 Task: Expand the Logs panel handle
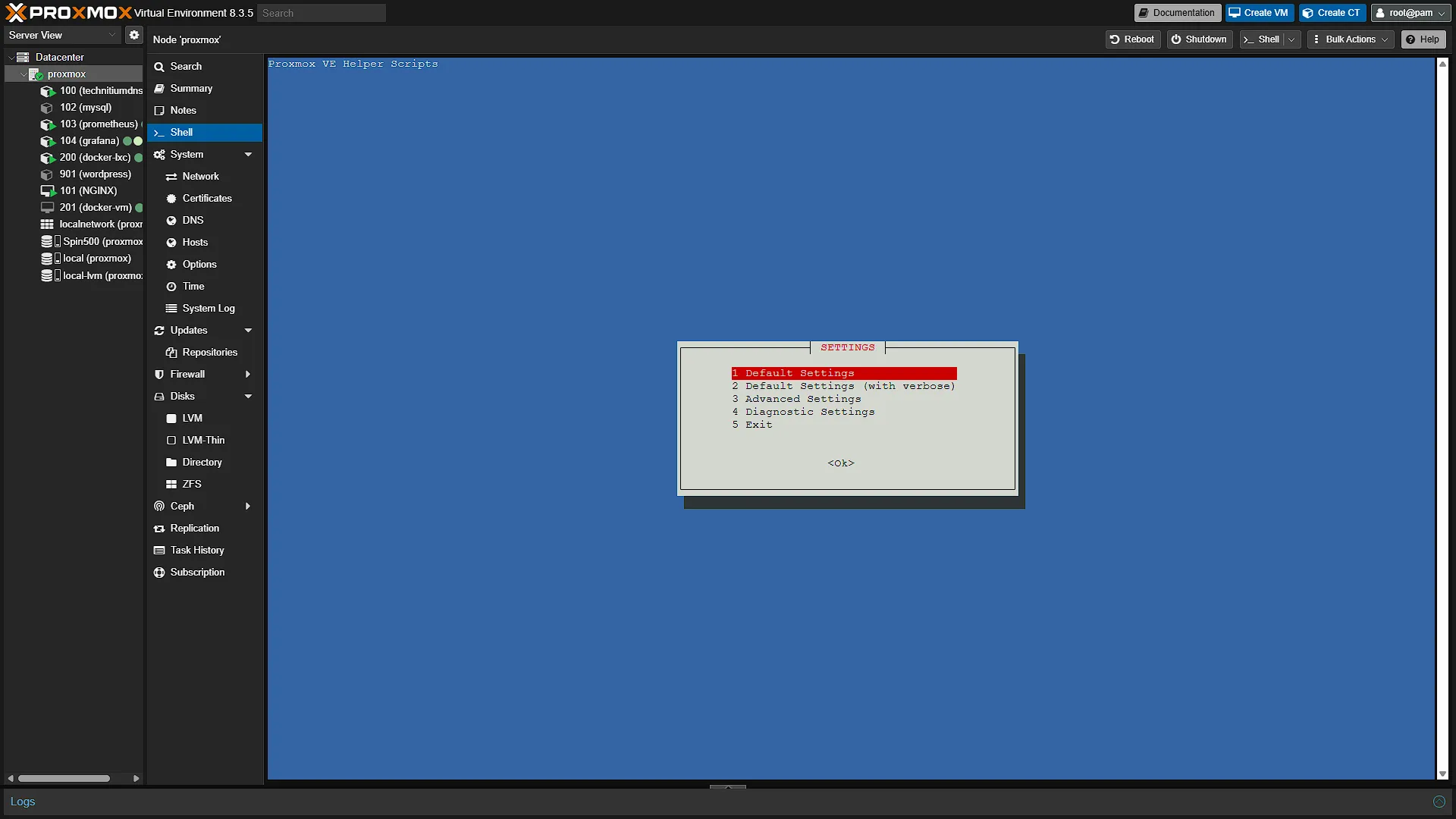[728, 787]
